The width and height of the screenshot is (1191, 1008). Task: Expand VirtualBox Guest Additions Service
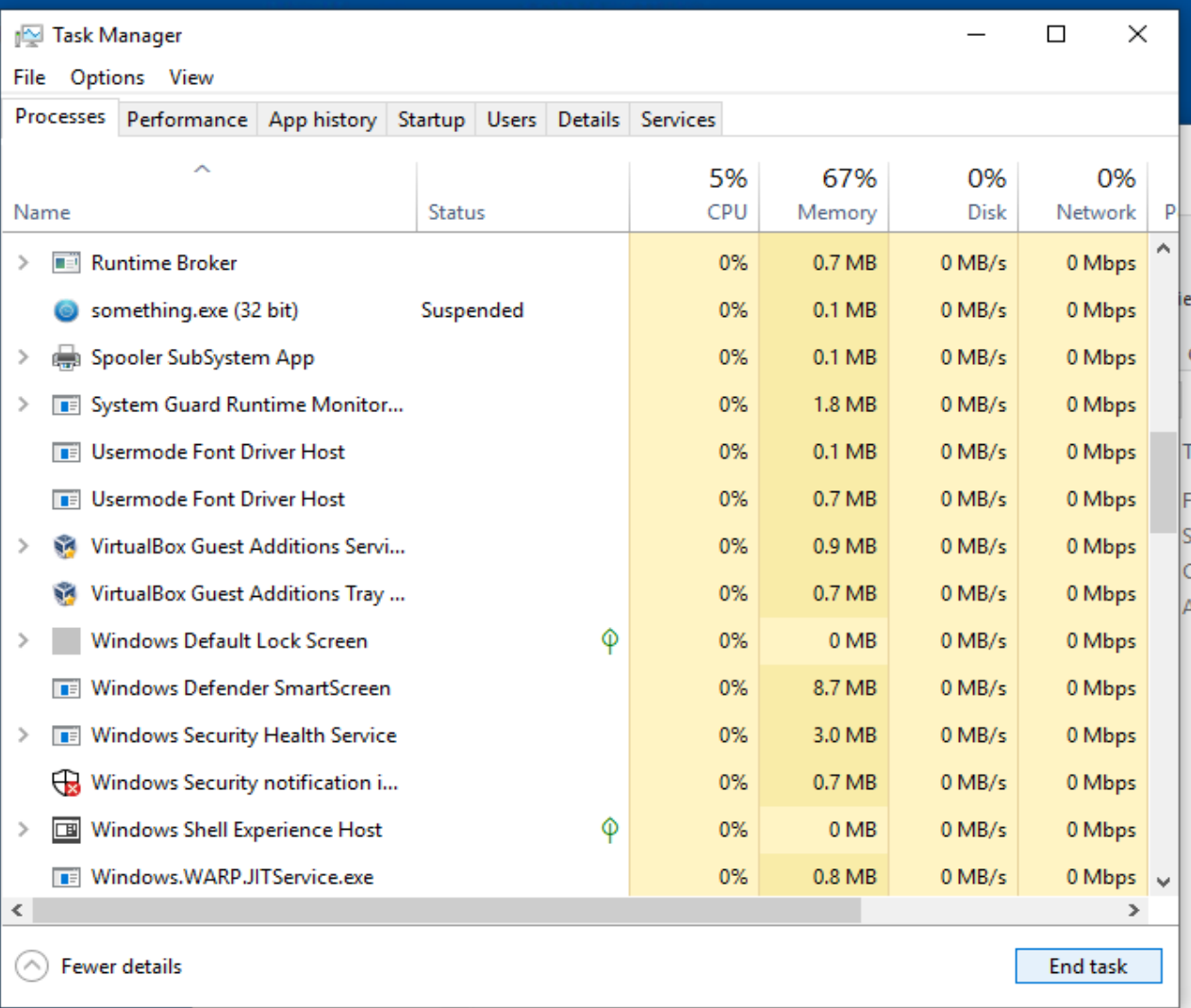point(24,546)
